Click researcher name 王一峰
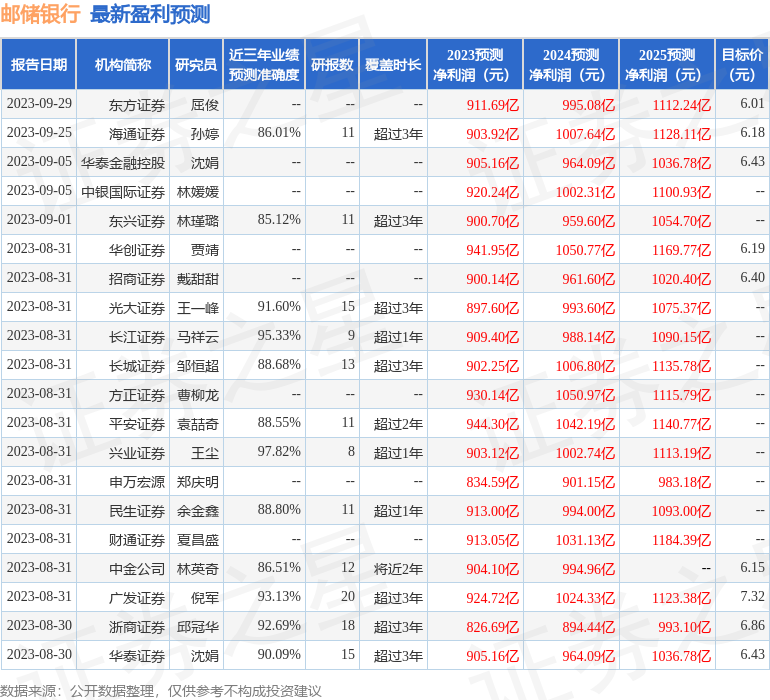The width and height of the screenshot is (770, 700). point(198,308)
